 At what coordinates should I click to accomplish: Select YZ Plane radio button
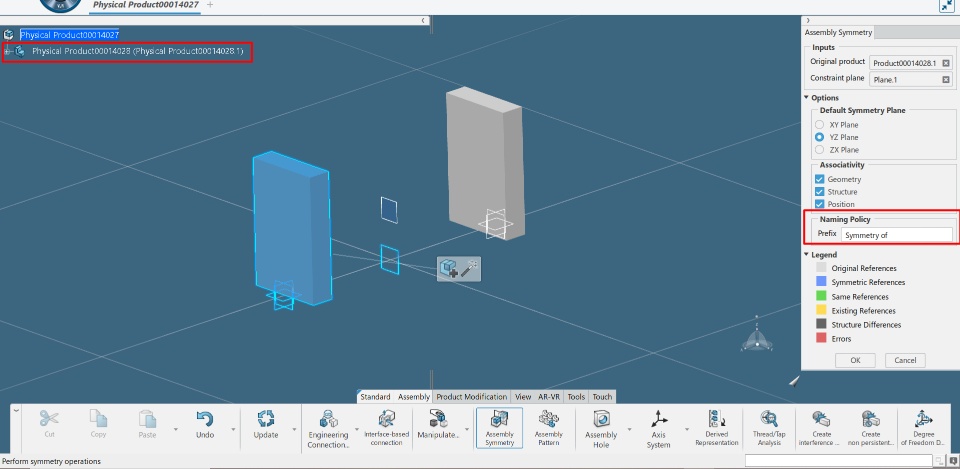pos(819,137)
